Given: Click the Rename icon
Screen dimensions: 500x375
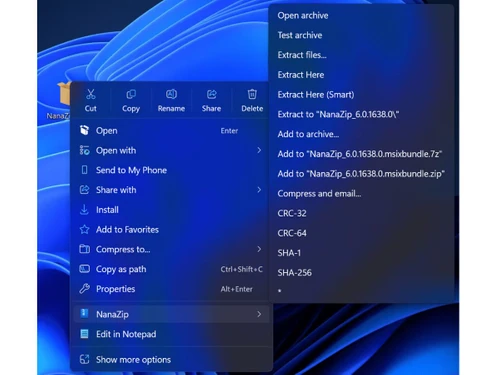Looking at the screenshot, I should [171, 94].
